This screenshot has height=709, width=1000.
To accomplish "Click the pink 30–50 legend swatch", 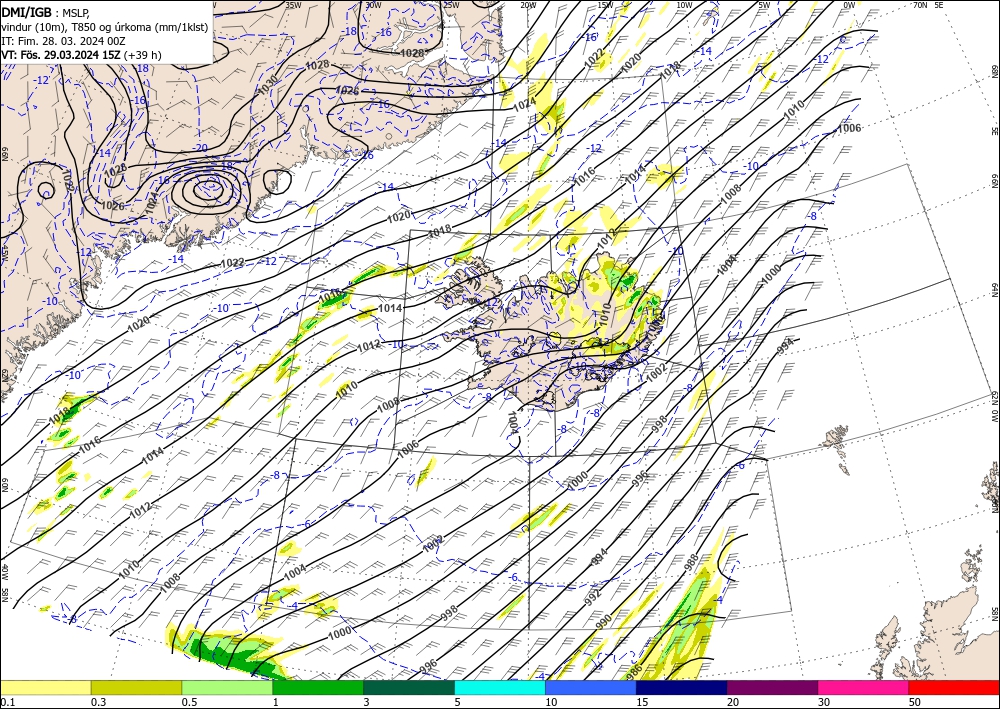I will pos(864,687).
